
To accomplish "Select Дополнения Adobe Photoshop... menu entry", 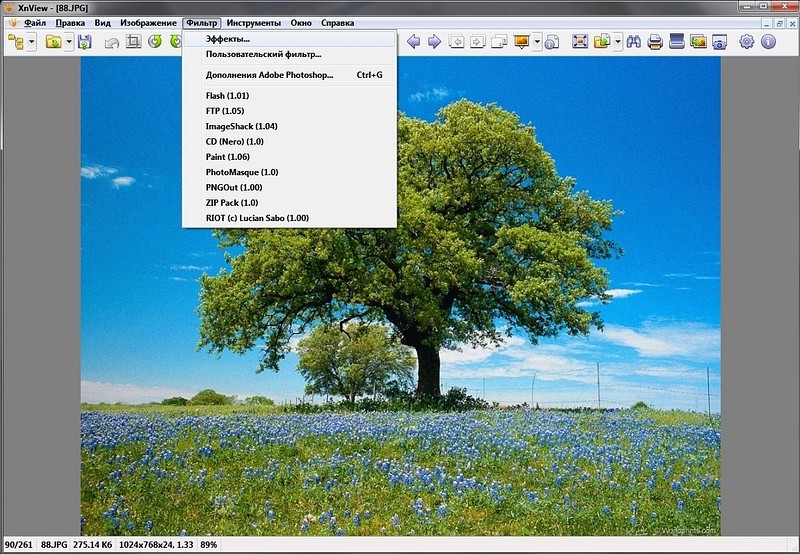I will 269,74.
